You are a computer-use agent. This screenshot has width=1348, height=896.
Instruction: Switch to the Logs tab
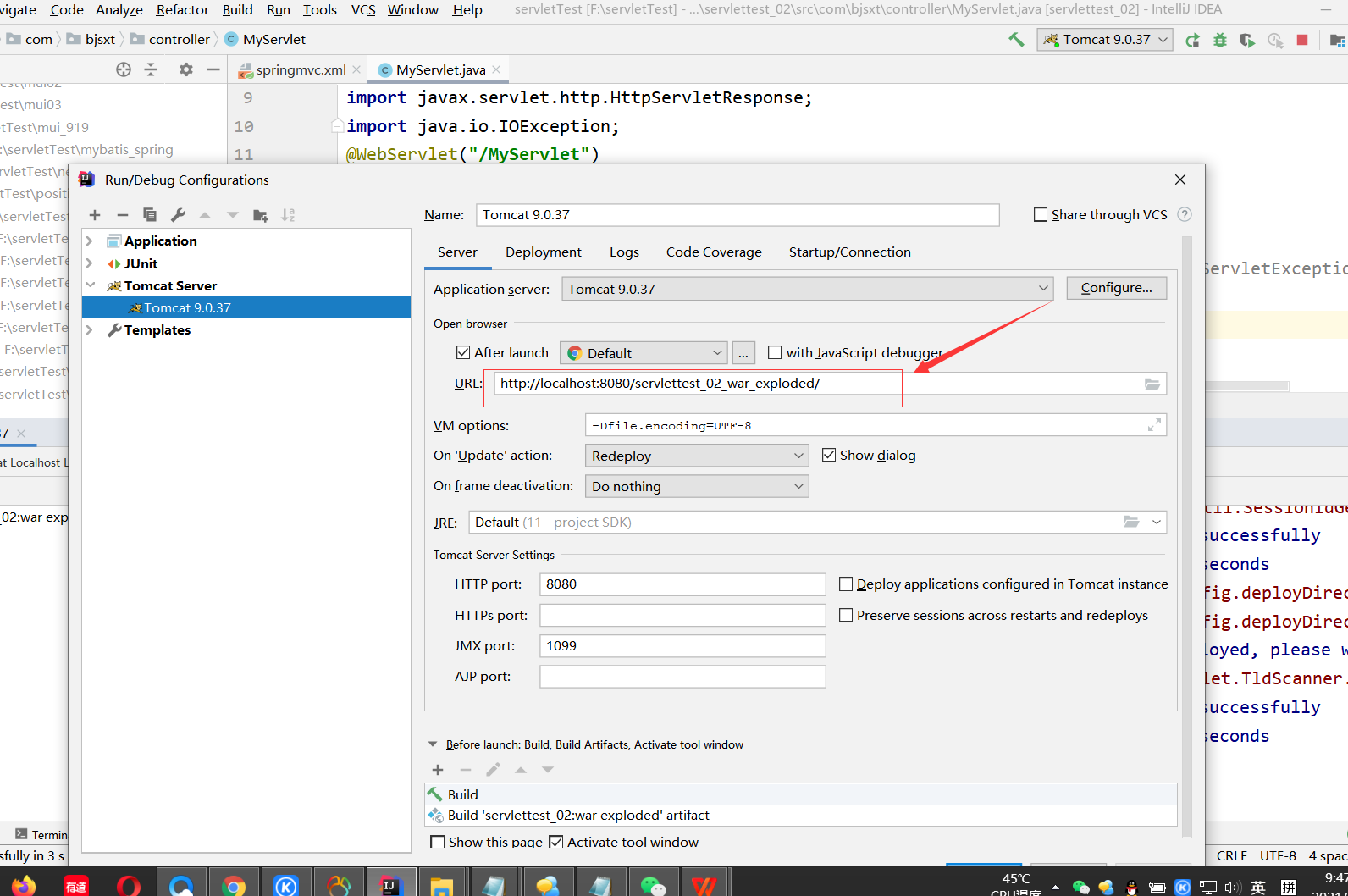coord(624,252)
